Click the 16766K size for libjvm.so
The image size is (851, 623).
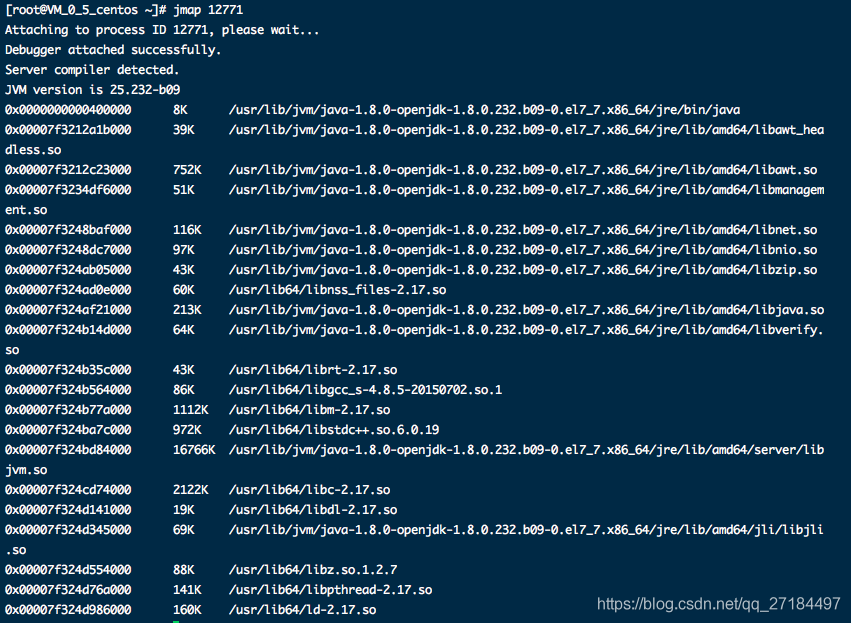[x=194, y=450]
